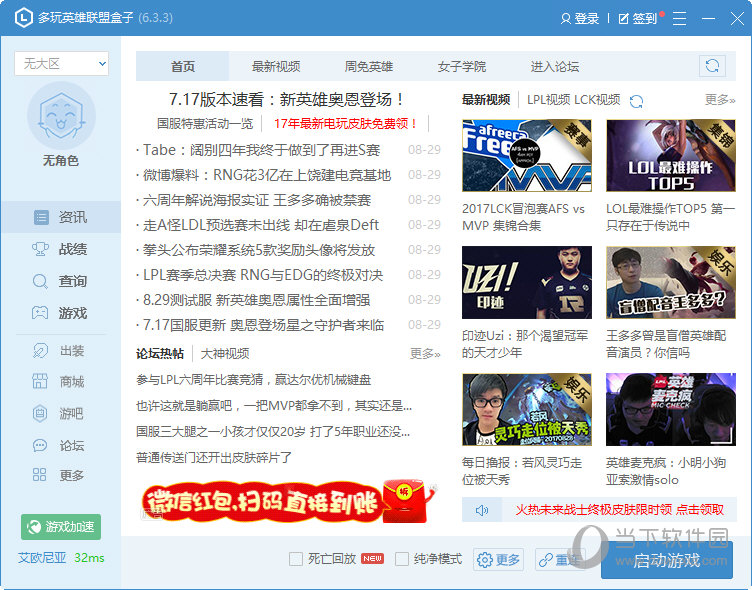Refresh the video list next to LCK视频
Viewport: 752px width, 590px height.
(x=636, y=101)
